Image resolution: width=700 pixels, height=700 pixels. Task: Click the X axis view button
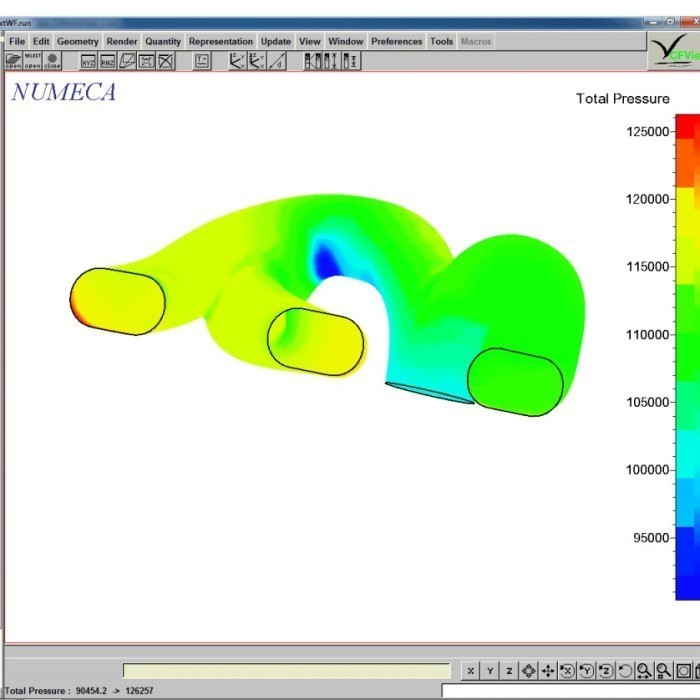point(471,671)
